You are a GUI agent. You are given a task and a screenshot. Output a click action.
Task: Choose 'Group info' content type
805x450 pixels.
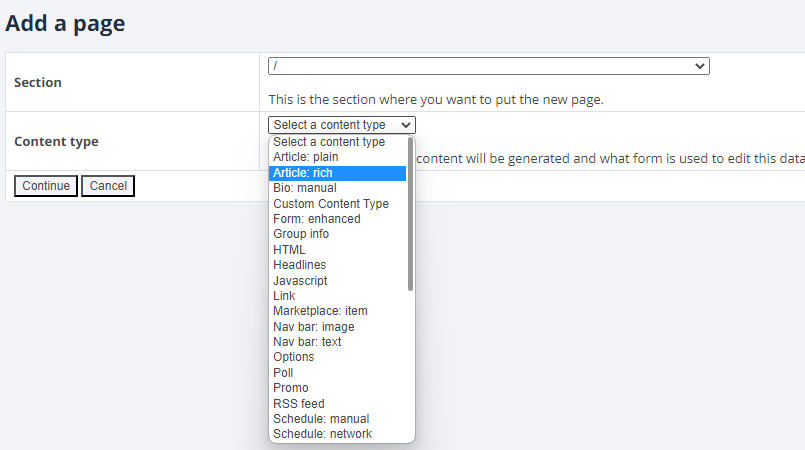301,234
